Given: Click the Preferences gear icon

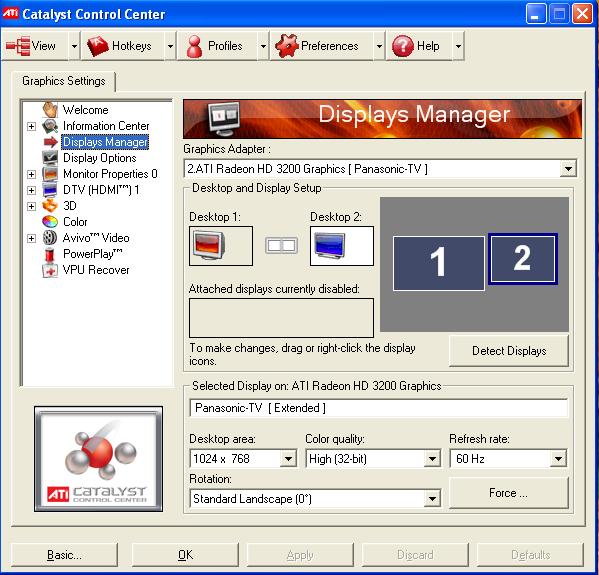Looking at the screenshot, I should tap(287, 46).
